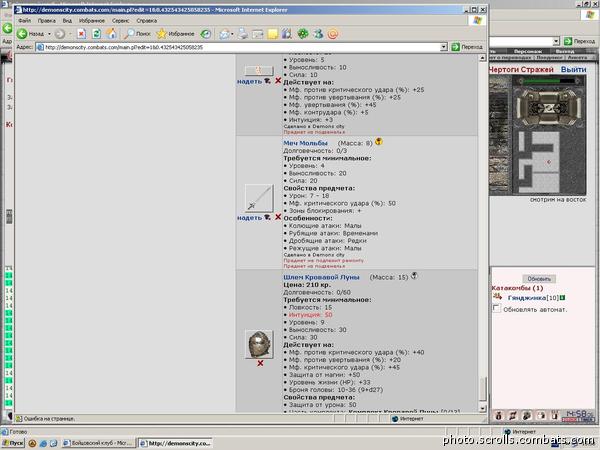Go back with the Назад button
The width and height of the screenshot is (600, 450).
31,34
